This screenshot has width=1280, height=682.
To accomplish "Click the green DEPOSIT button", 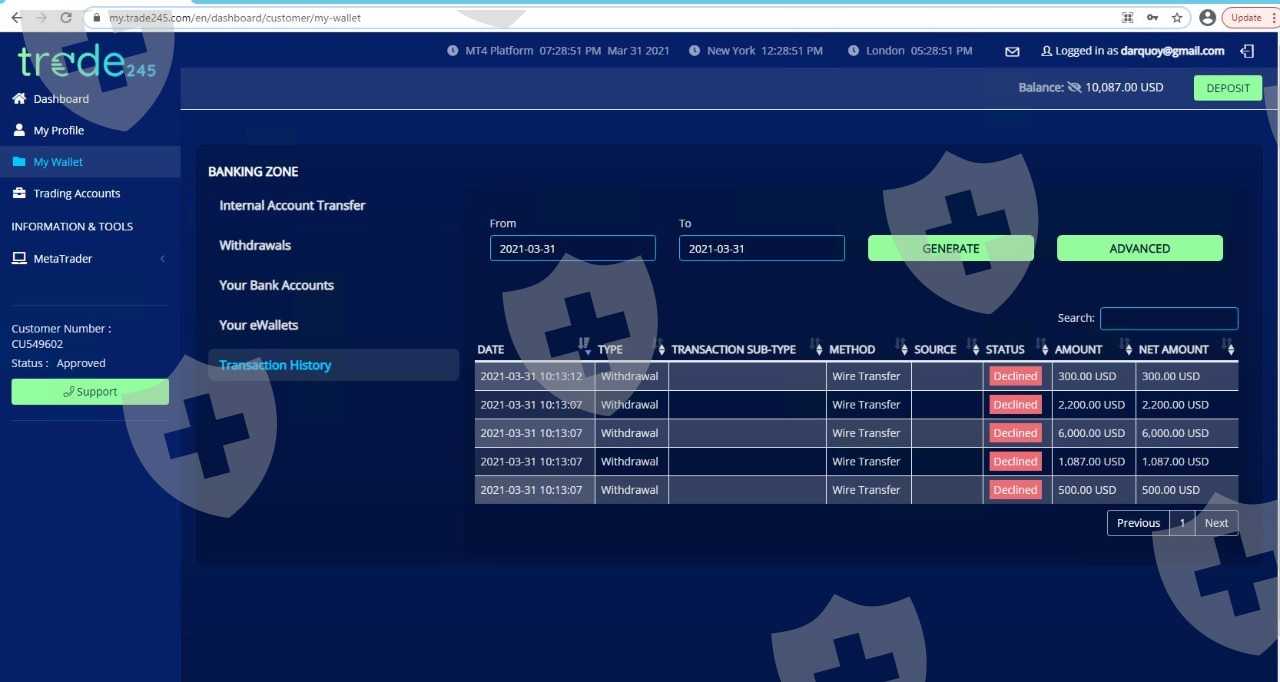I will coord(1228,88).
